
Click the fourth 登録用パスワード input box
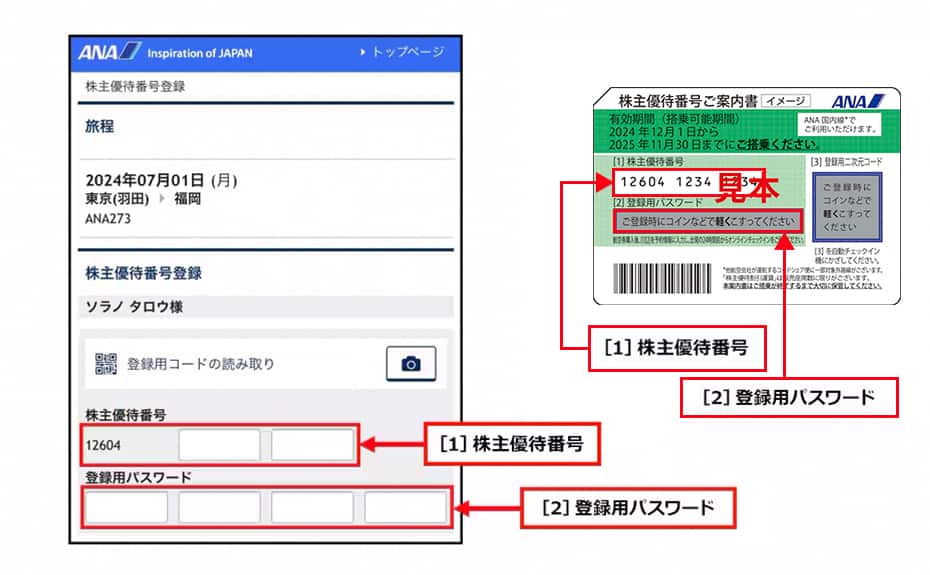406,508
